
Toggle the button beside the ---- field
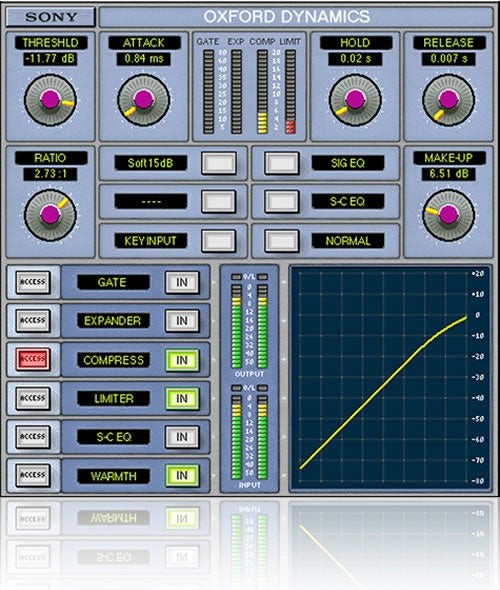(219, 202)
